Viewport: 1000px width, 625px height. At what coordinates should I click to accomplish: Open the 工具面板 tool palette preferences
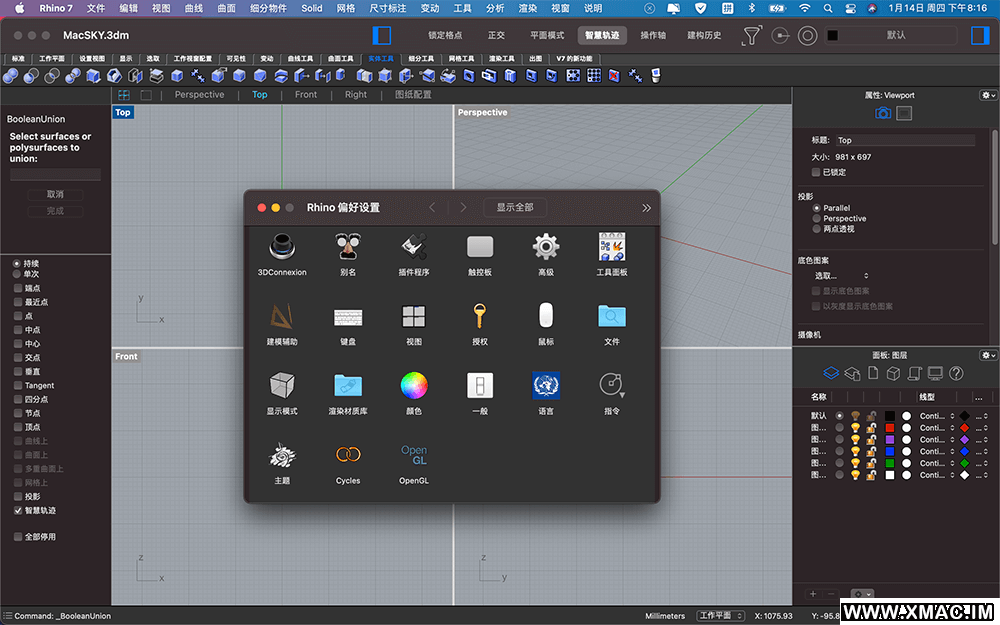click(612, 254)
